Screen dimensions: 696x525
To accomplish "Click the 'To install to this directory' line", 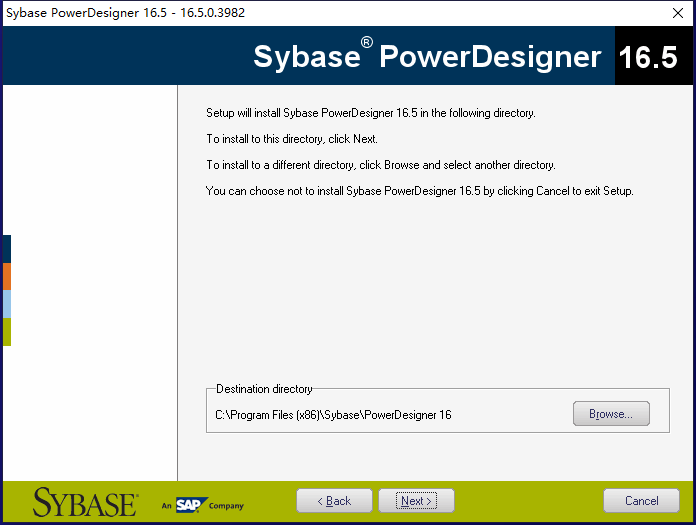I will point(291,139).
